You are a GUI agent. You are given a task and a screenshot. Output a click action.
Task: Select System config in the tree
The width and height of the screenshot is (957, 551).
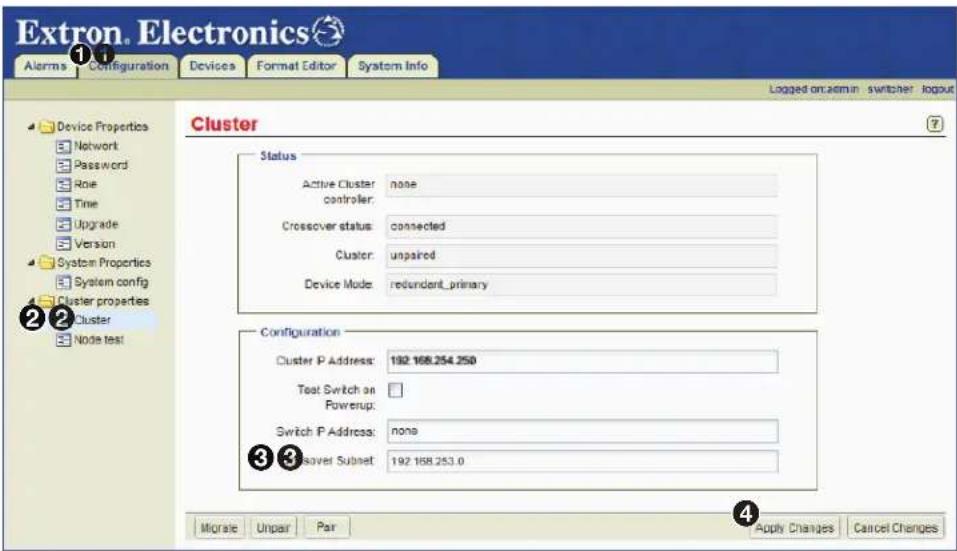click(x=111, y=282)
